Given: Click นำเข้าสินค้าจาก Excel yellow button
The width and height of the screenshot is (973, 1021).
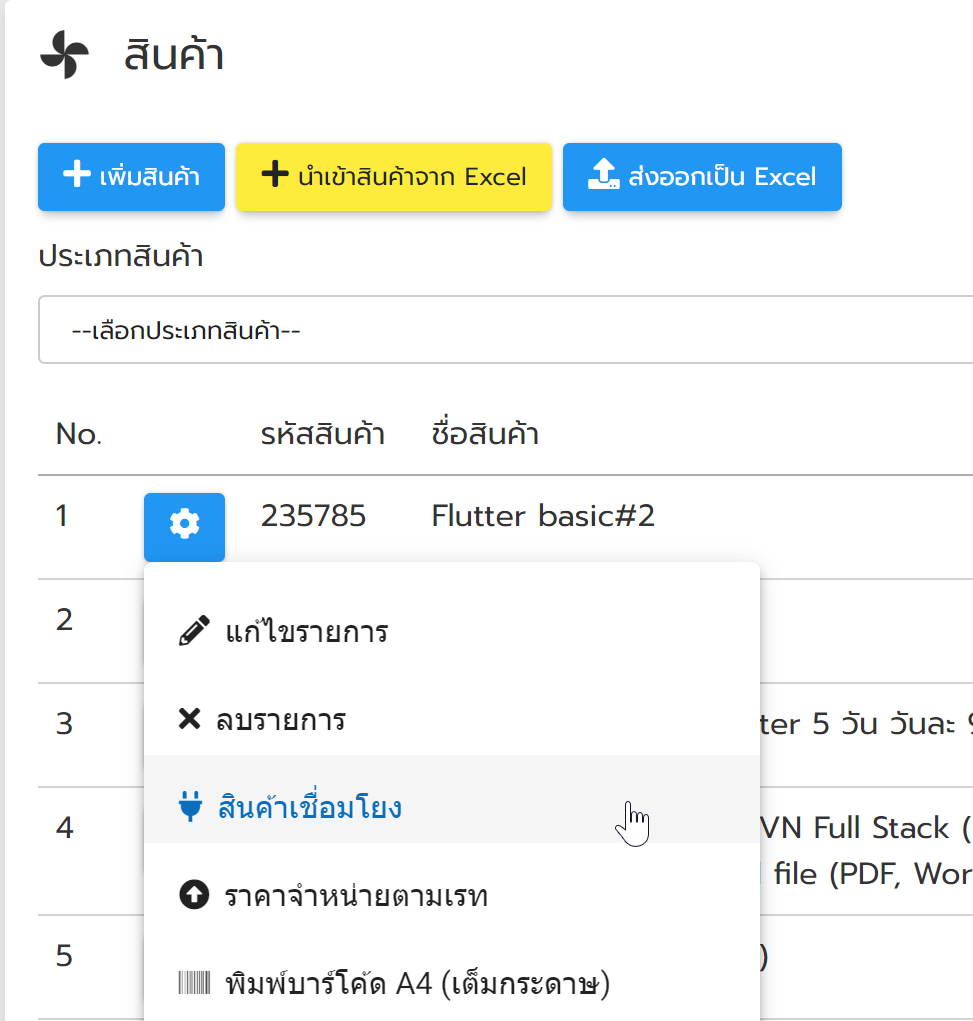Looking at the screenshot, I should click(x=394, y=177).
